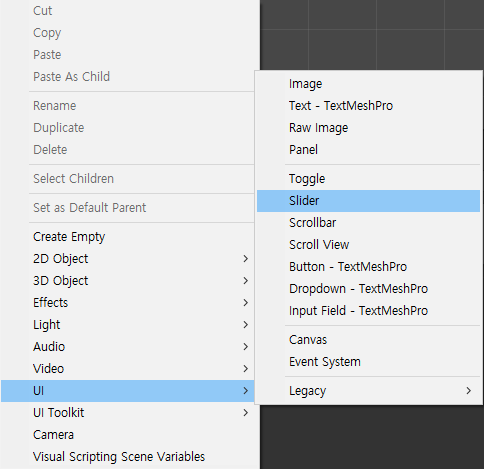Open the UI Toolkit submenu
This screenshot has width=484, height=469.
coord(128,413)
